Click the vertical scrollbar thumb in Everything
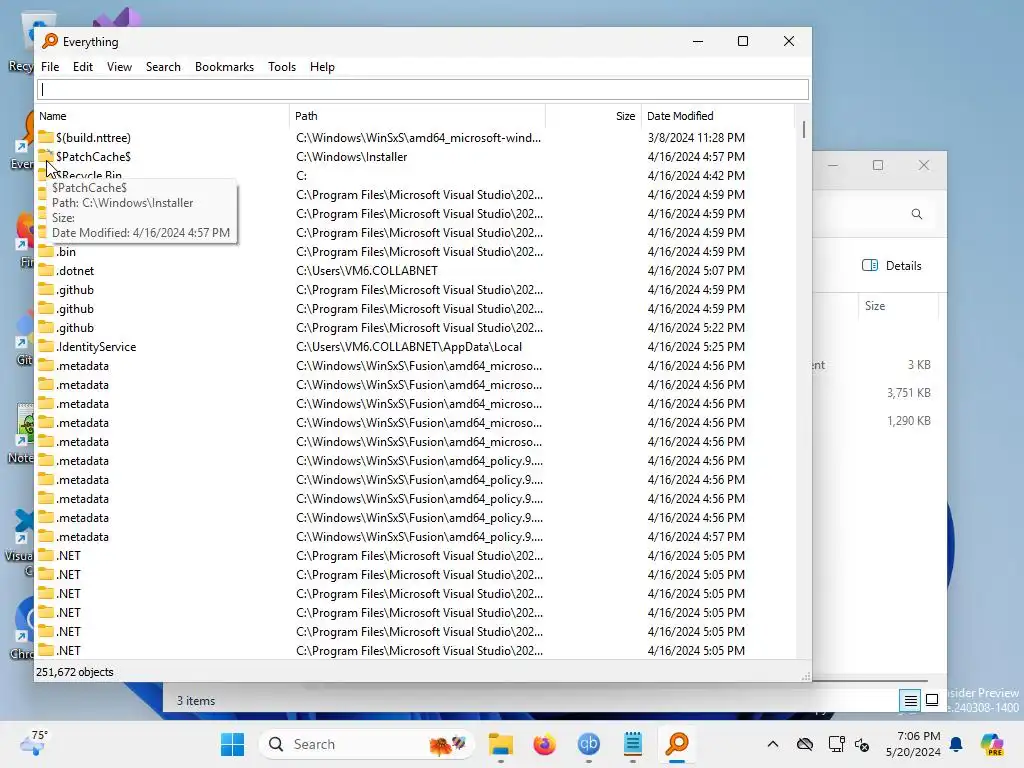The image size is (1024, 768). (x=803, y=129)
